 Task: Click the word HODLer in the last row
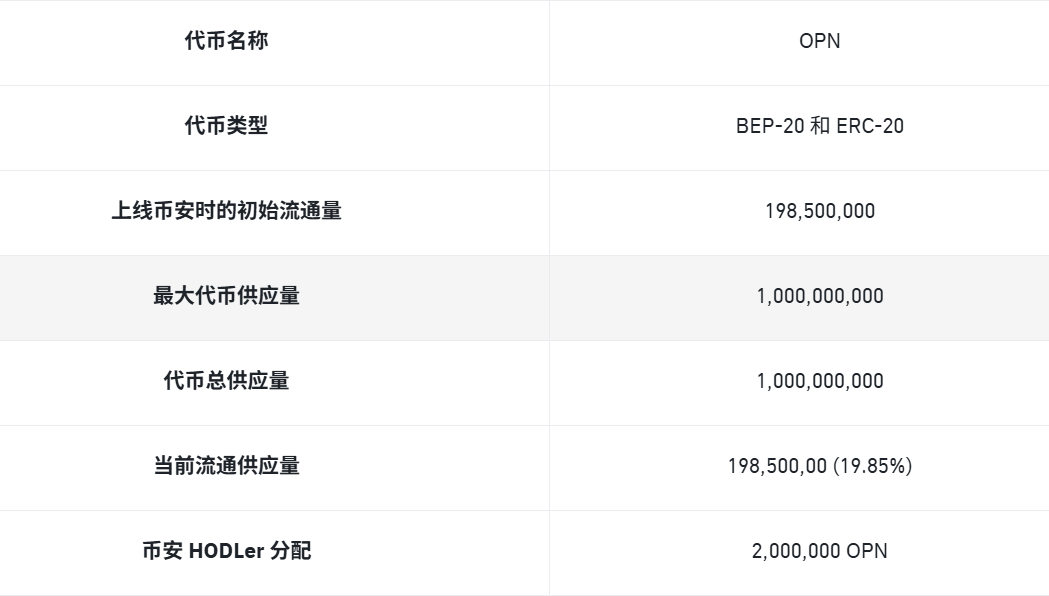click(x=226, y=551)
